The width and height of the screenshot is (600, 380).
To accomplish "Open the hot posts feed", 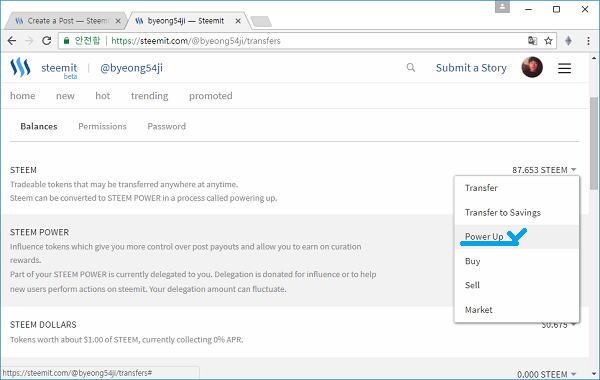I will click(x=103, y=96).
